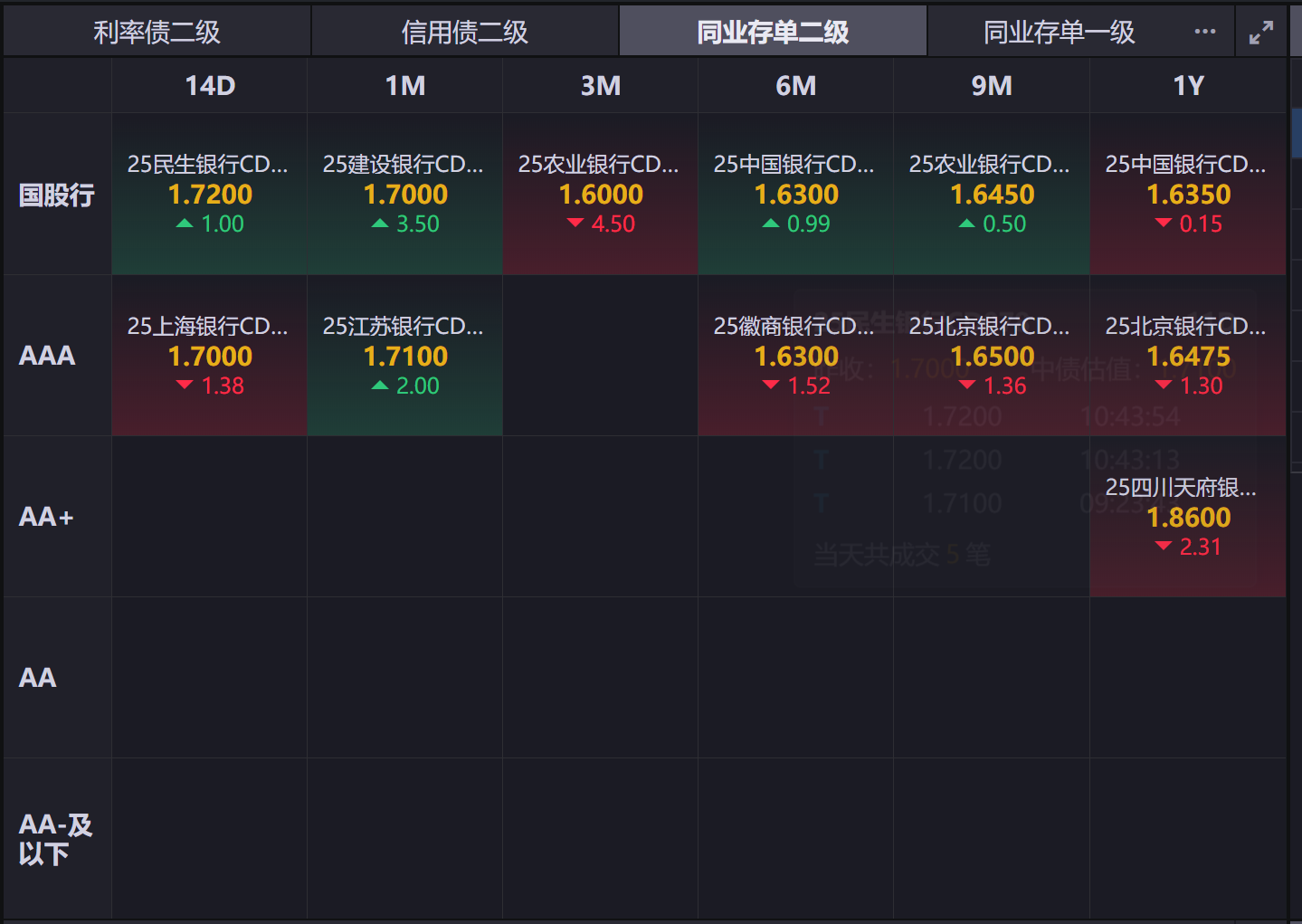The image size is (1302, 924).
Task: Open 25农业银行CD 3M cell at 1.6000
Action: 601,195
